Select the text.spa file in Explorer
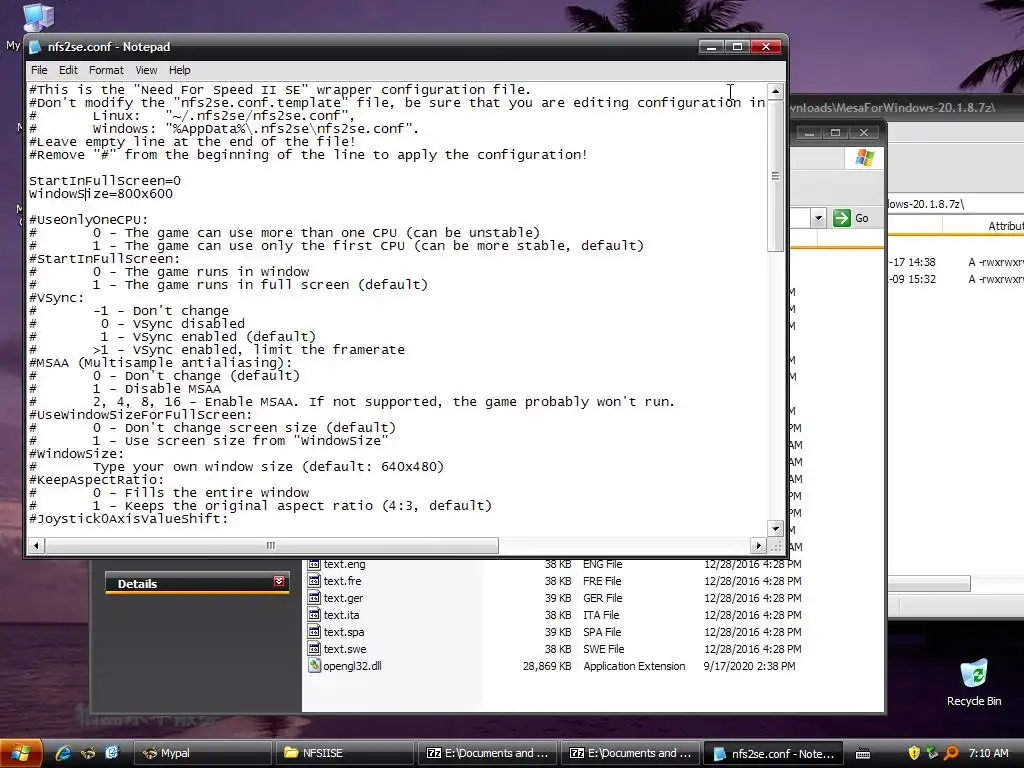This screenshot has width=1024, height=768. (344, 632)
